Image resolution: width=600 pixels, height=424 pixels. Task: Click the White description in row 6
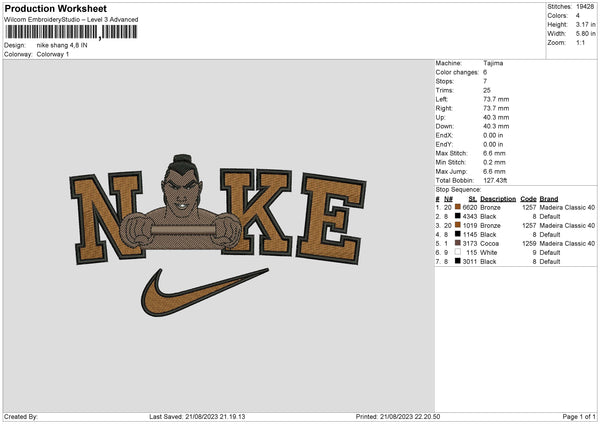coord(489,253)
